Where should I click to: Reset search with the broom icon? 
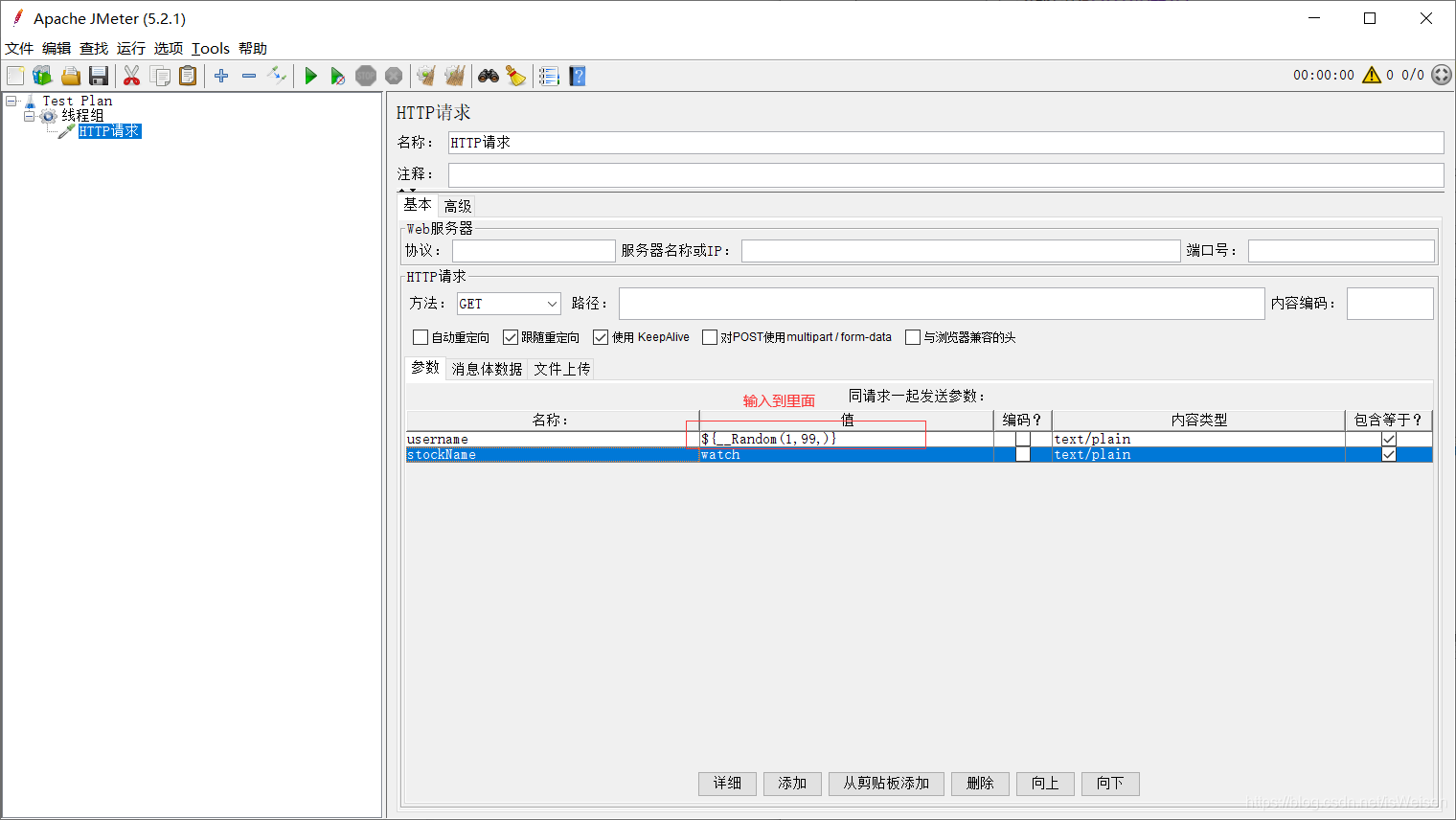516,76
